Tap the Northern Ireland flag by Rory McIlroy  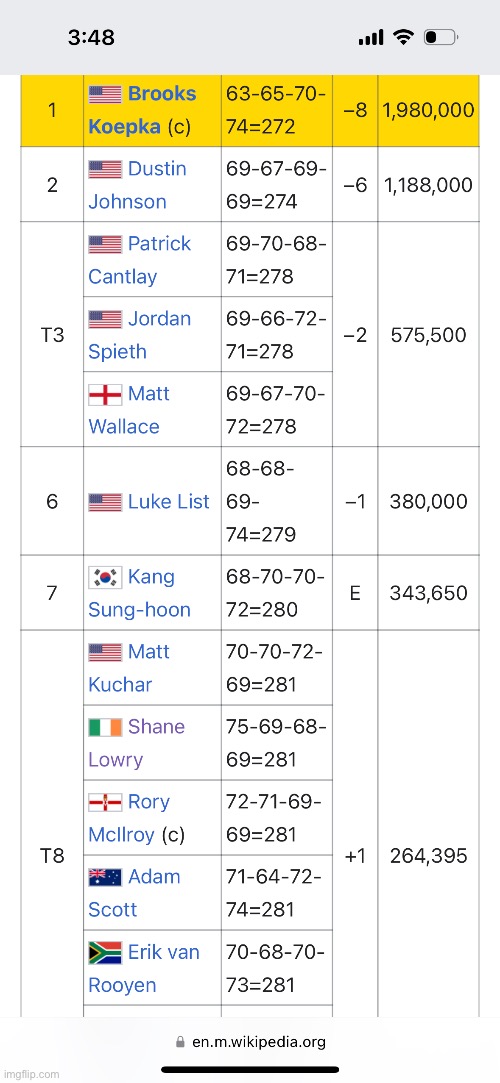[105, 802]
